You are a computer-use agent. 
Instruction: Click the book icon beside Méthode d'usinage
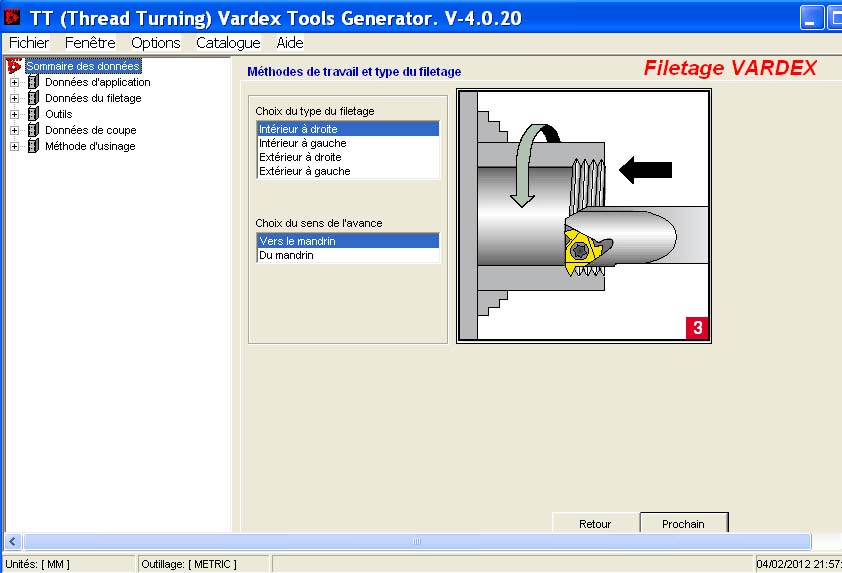(x=33, y=146)
